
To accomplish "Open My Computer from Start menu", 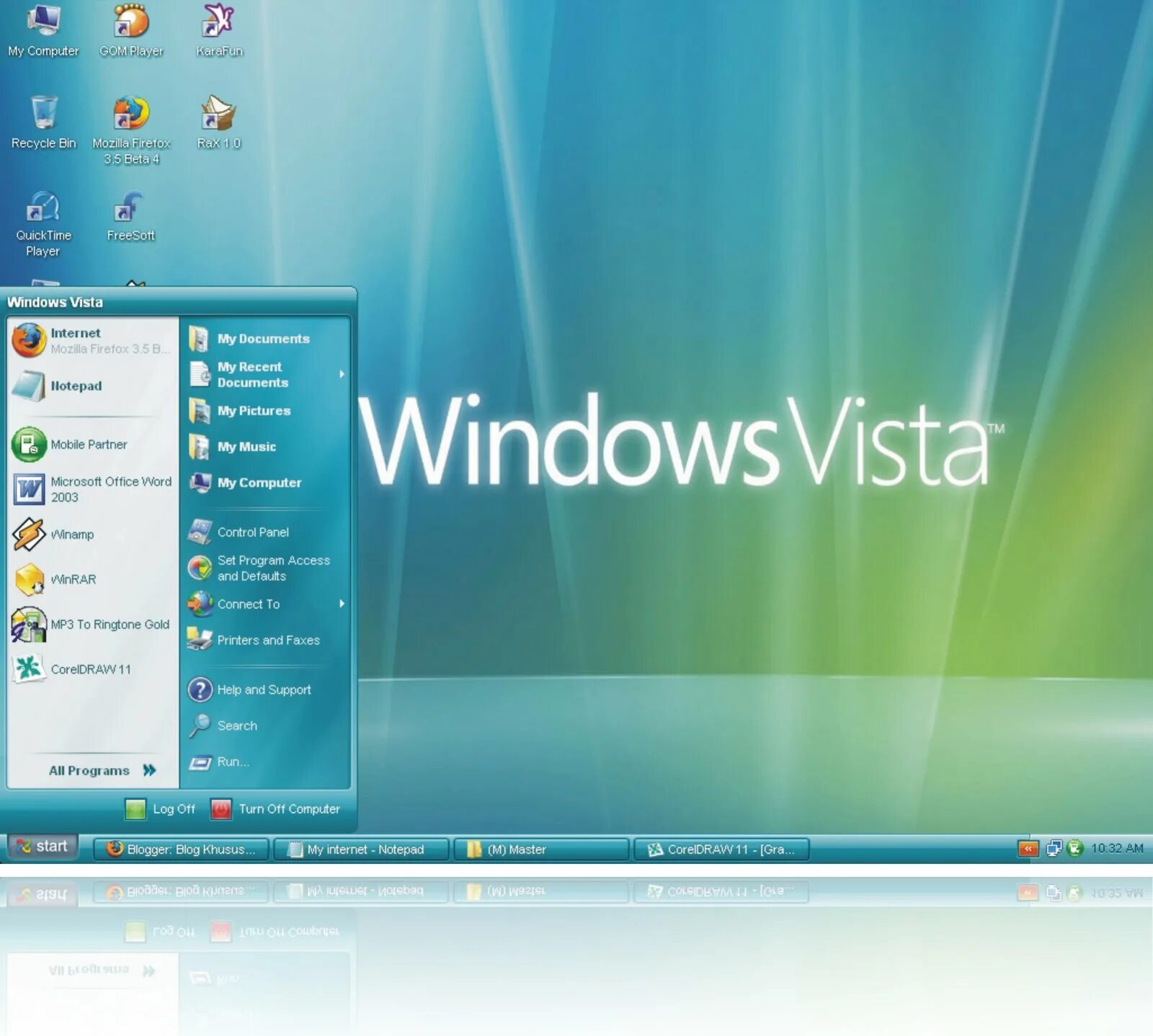I will (265, 483).
